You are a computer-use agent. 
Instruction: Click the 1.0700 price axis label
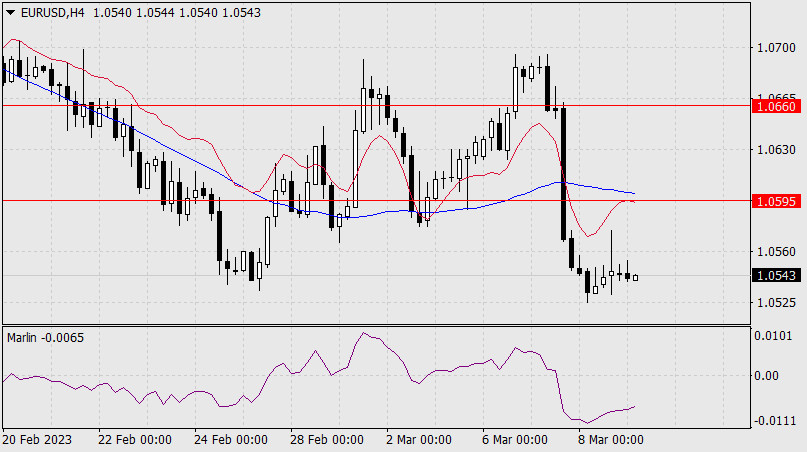click(x=777, y=47)
